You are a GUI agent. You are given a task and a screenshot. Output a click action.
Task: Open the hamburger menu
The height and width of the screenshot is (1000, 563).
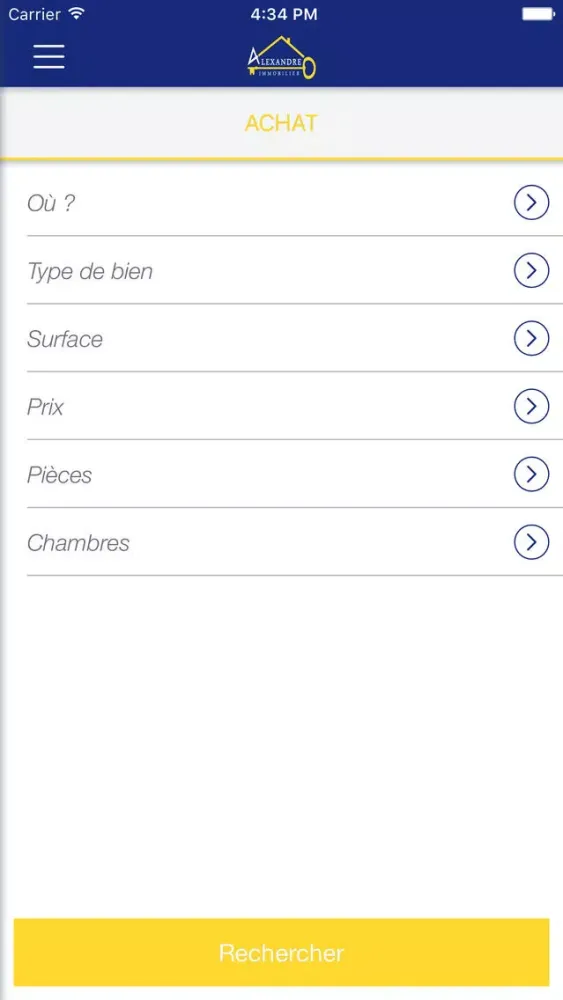click(x=49, y=57)
